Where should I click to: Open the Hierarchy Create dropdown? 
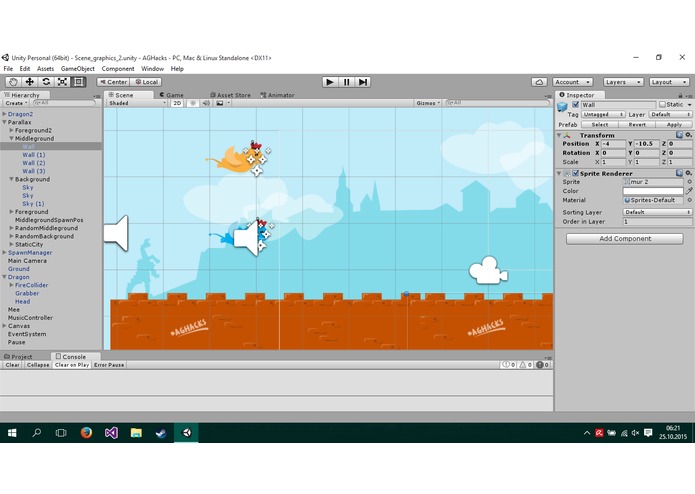pos(16,103)
